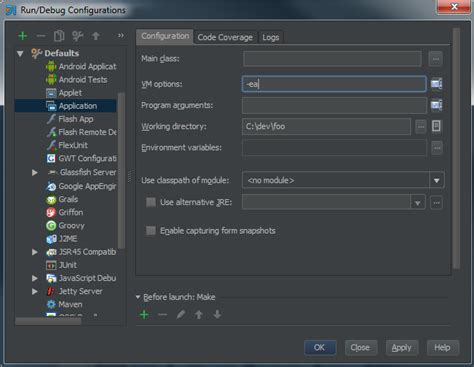Edit Environment variables with the ellipsis button

pyautogui.click(x=437, y=148)
